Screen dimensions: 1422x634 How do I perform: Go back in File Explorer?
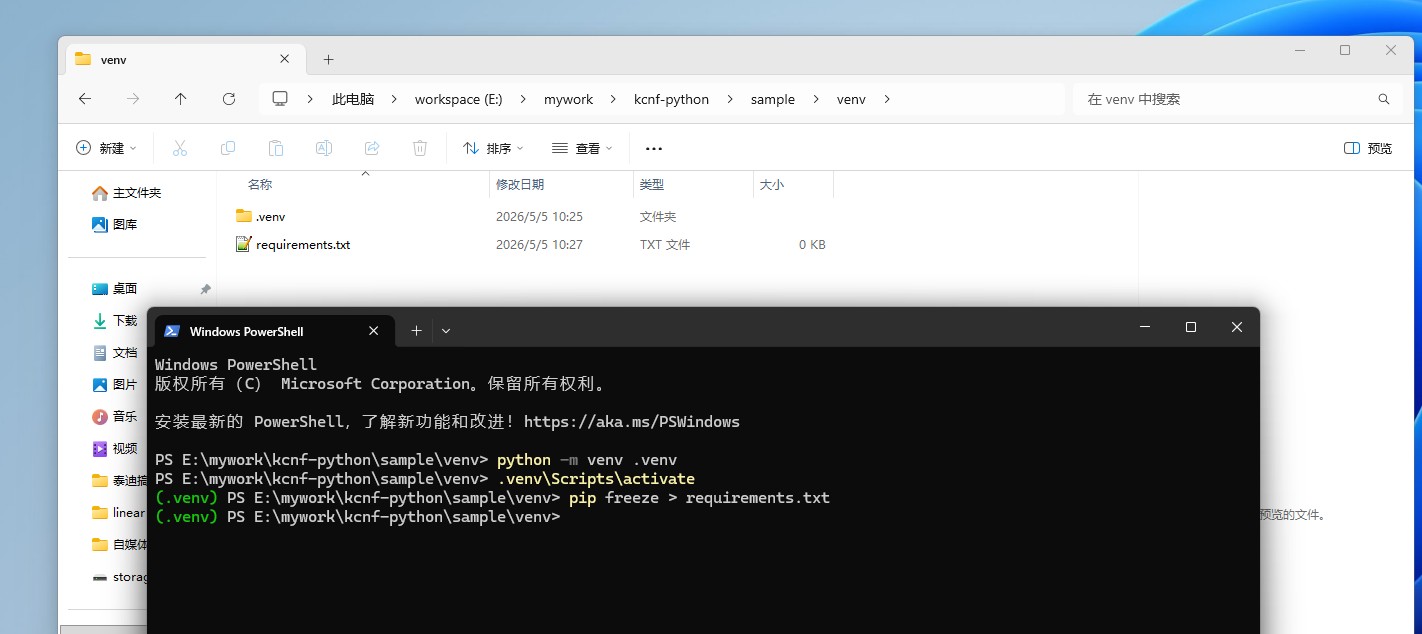coord(85,99)
